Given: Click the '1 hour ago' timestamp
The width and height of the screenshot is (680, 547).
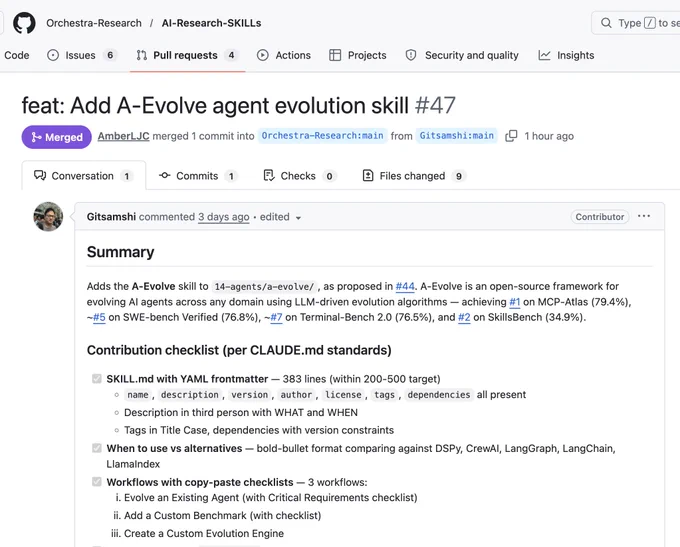Looking at the screenshot, I should coord(549,136).
